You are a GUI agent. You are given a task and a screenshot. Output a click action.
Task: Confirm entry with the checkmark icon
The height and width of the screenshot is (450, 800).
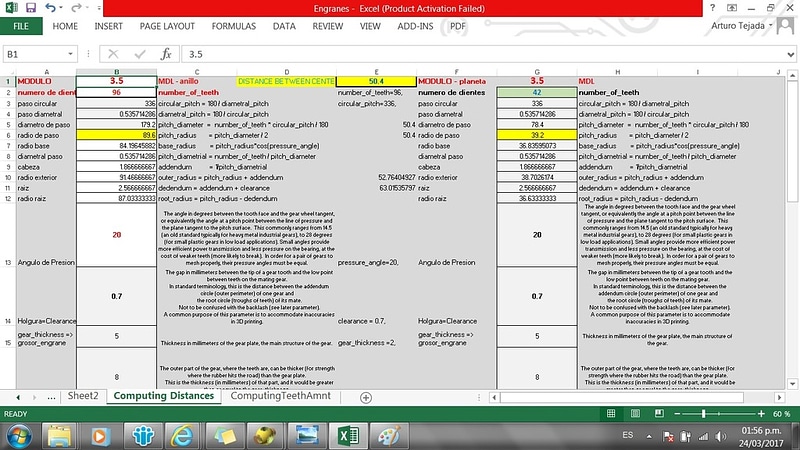point(140,54)
